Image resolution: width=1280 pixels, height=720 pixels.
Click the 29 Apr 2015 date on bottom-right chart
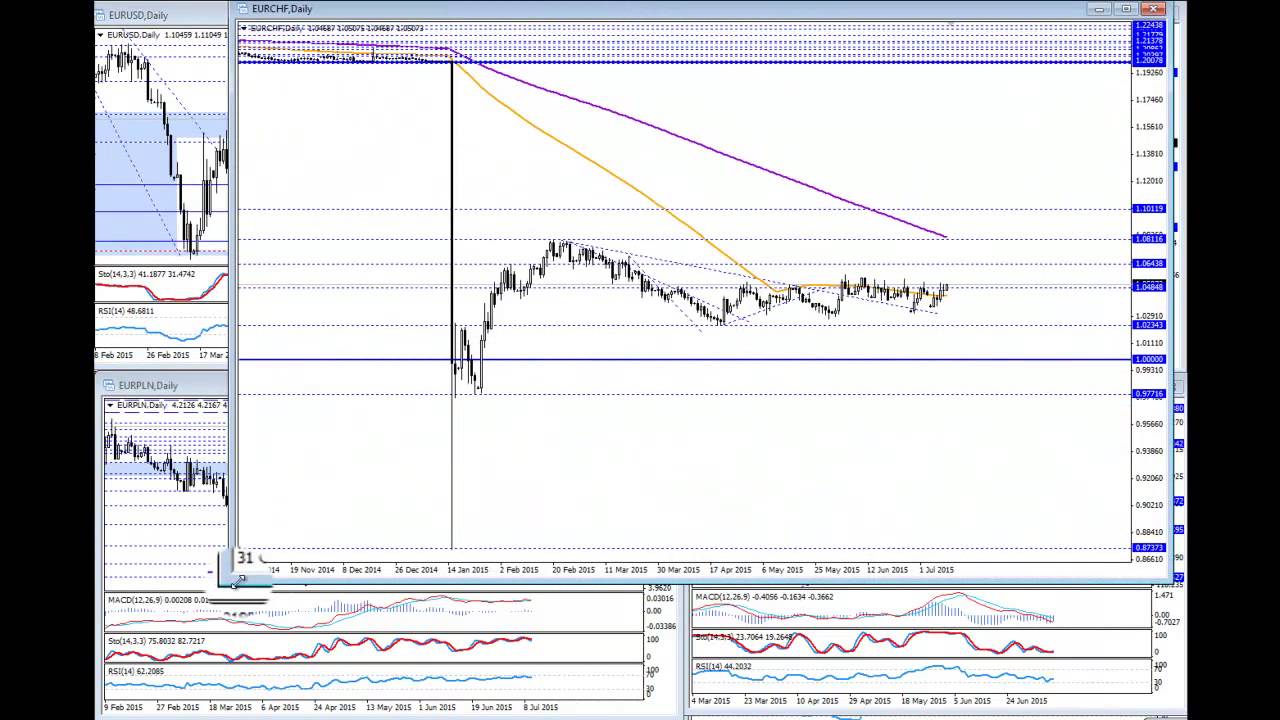871,701
